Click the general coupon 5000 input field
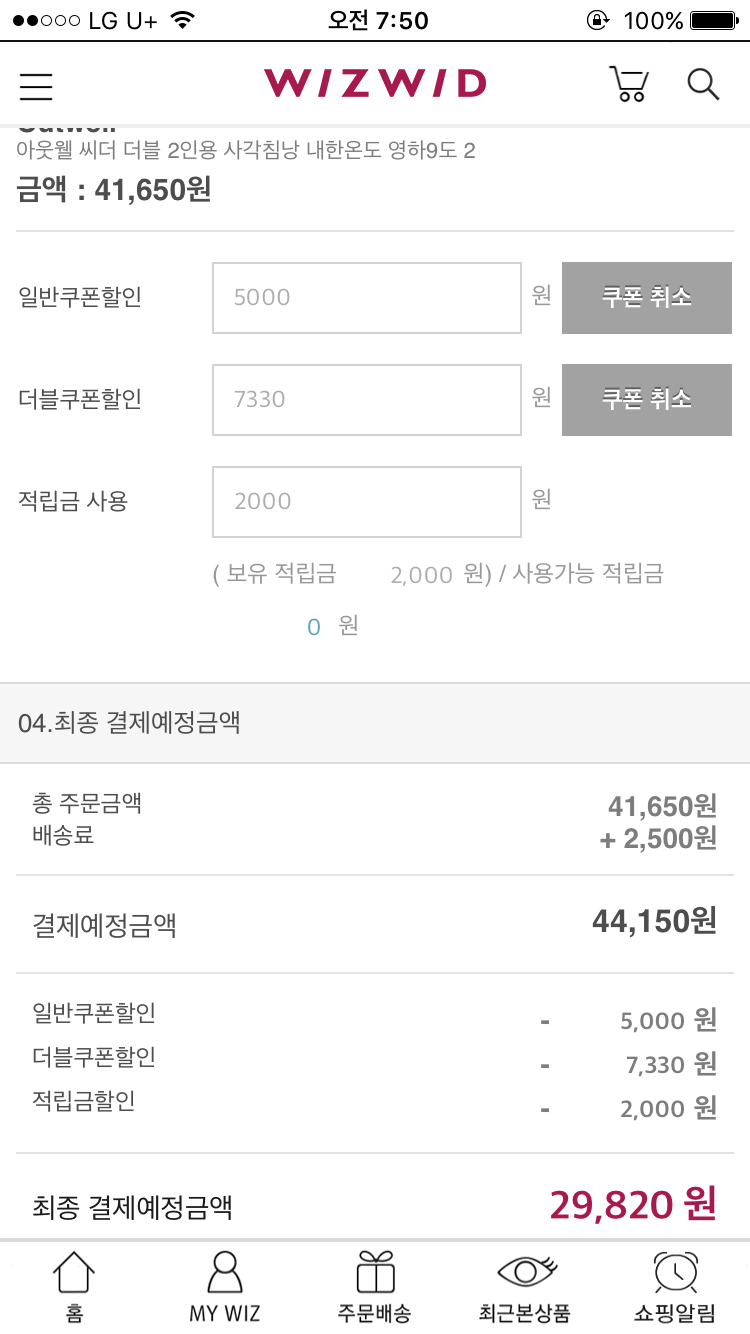 click(366, 298)
